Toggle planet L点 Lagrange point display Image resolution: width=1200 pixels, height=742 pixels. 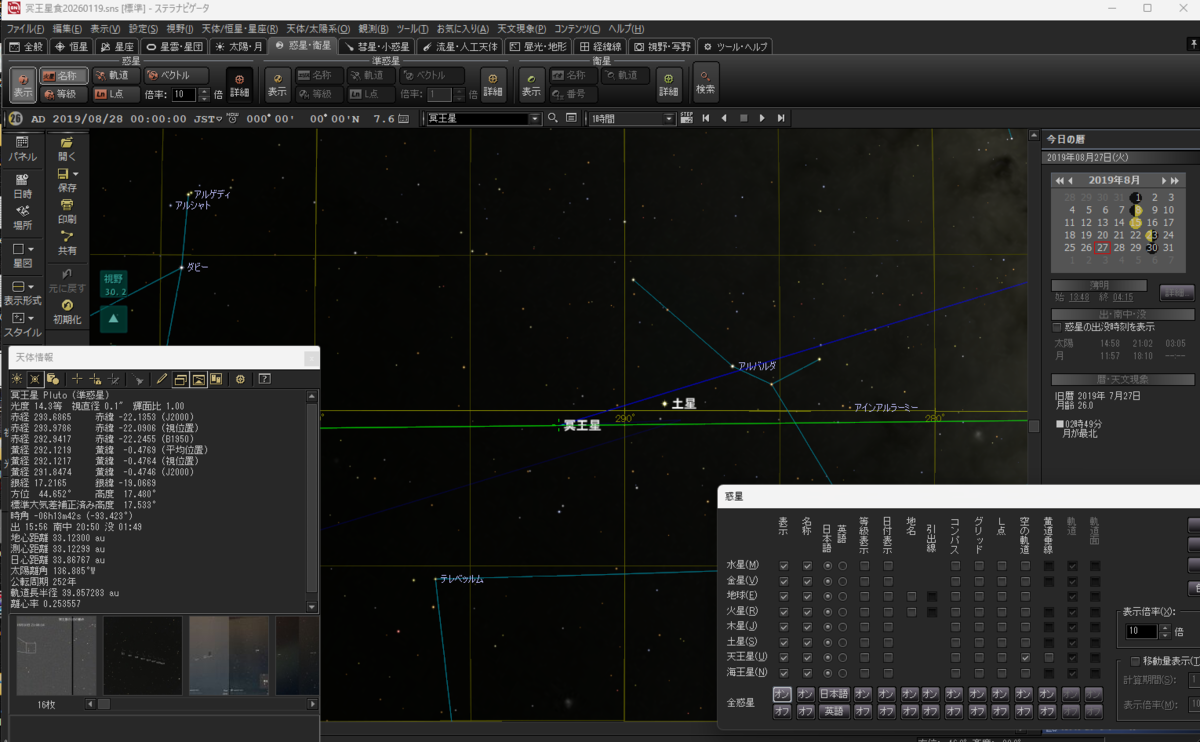[x=114, y=94]
